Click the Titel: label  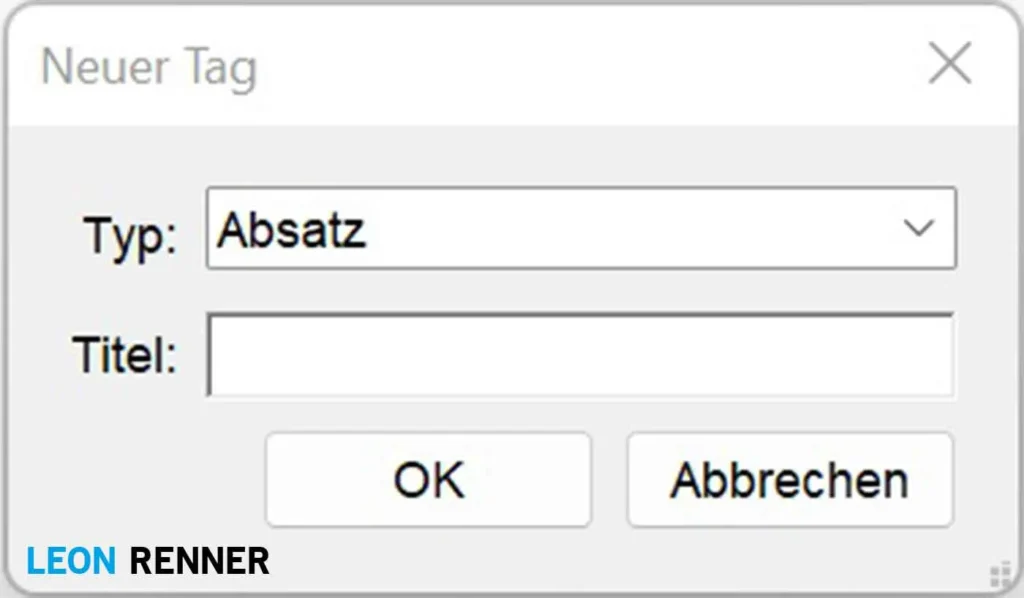124,355
